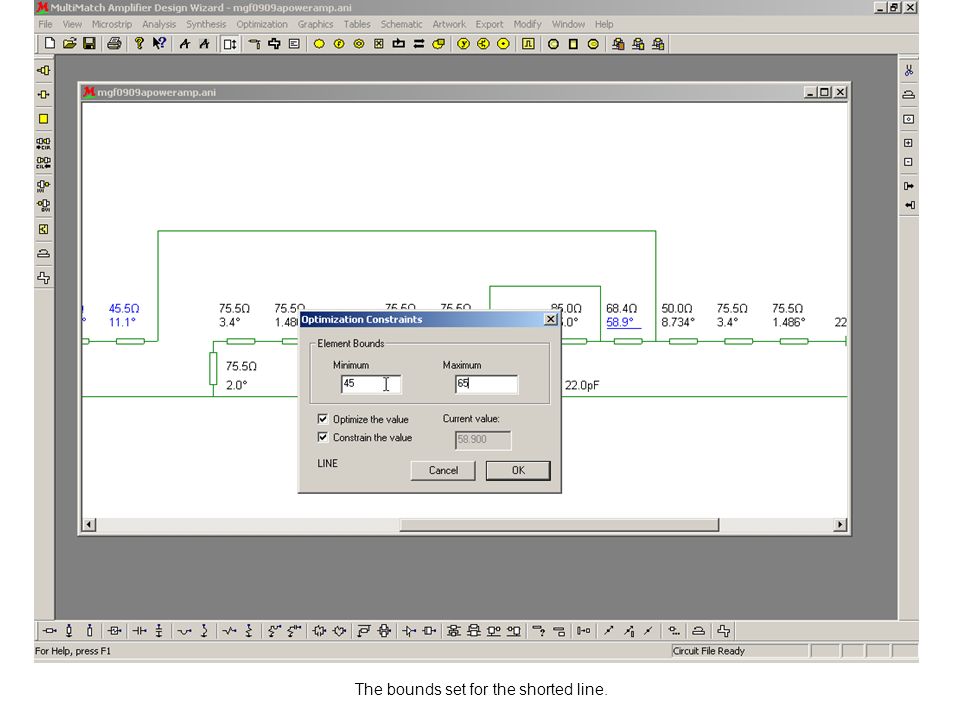This screenshot has height=720, width=960.
Task: Open the Export menu
Action: click(x=489, y=24)
